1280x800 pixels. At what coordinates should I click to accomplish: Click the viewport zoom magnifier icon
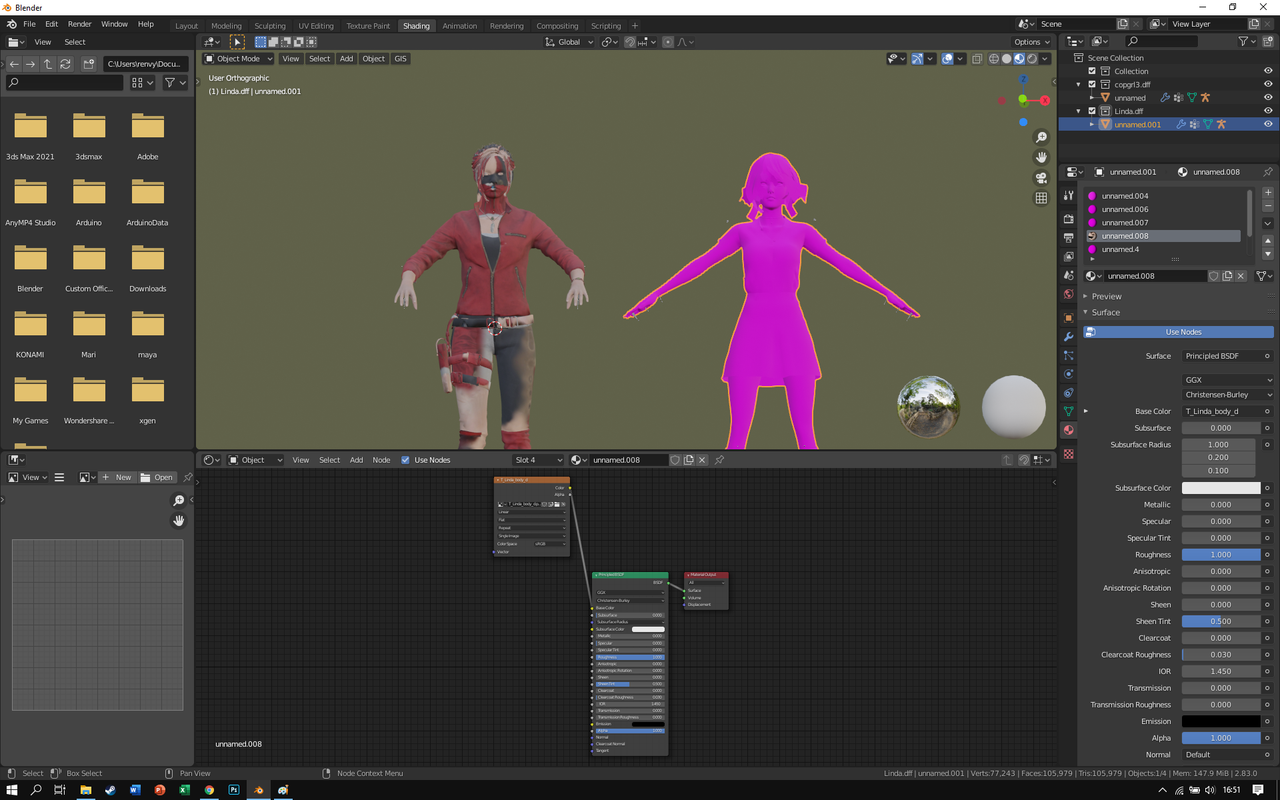click(x=1041, y=137)
